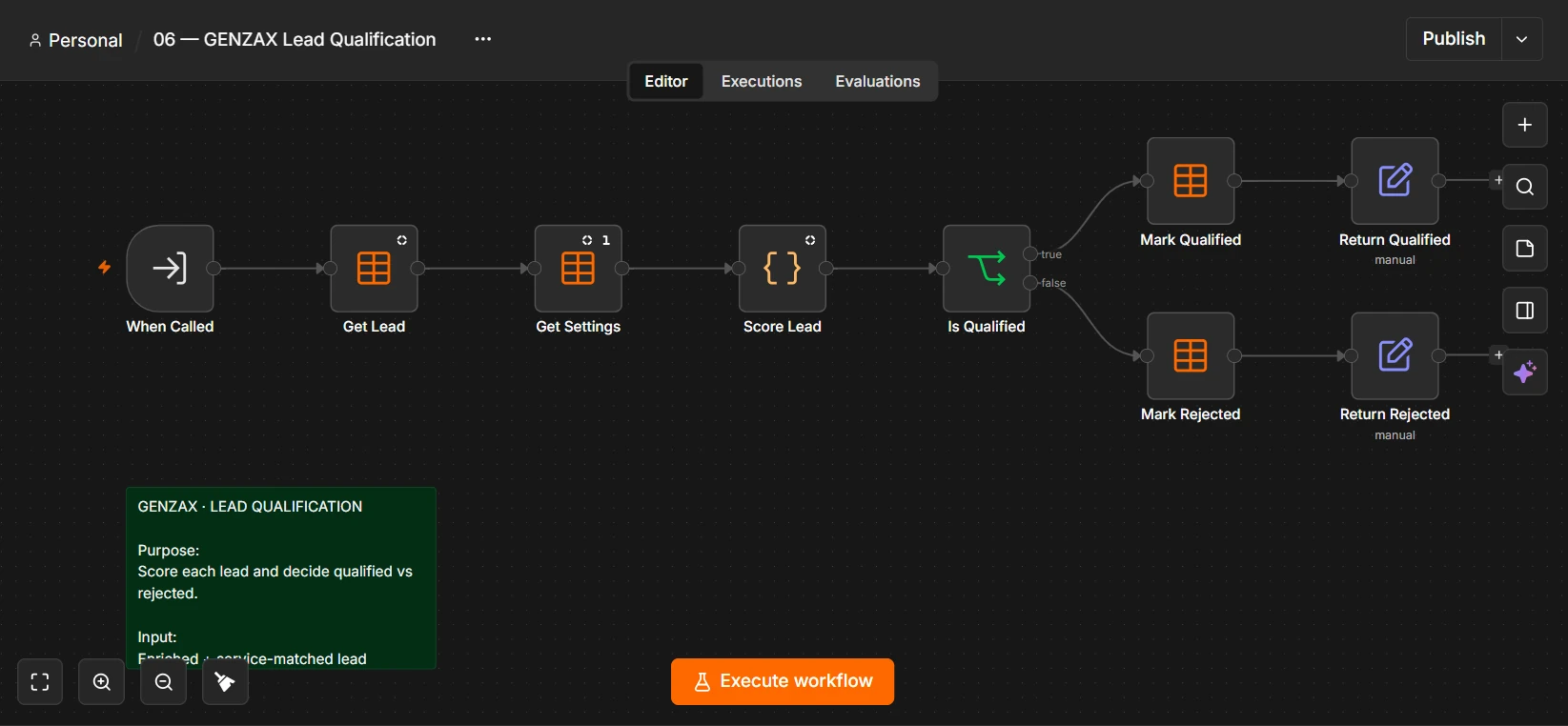Select the green GENZAX LEAD QUALIFICATION sticky note
Viewport: 1568px width, 726px height.
pos(281,578)
